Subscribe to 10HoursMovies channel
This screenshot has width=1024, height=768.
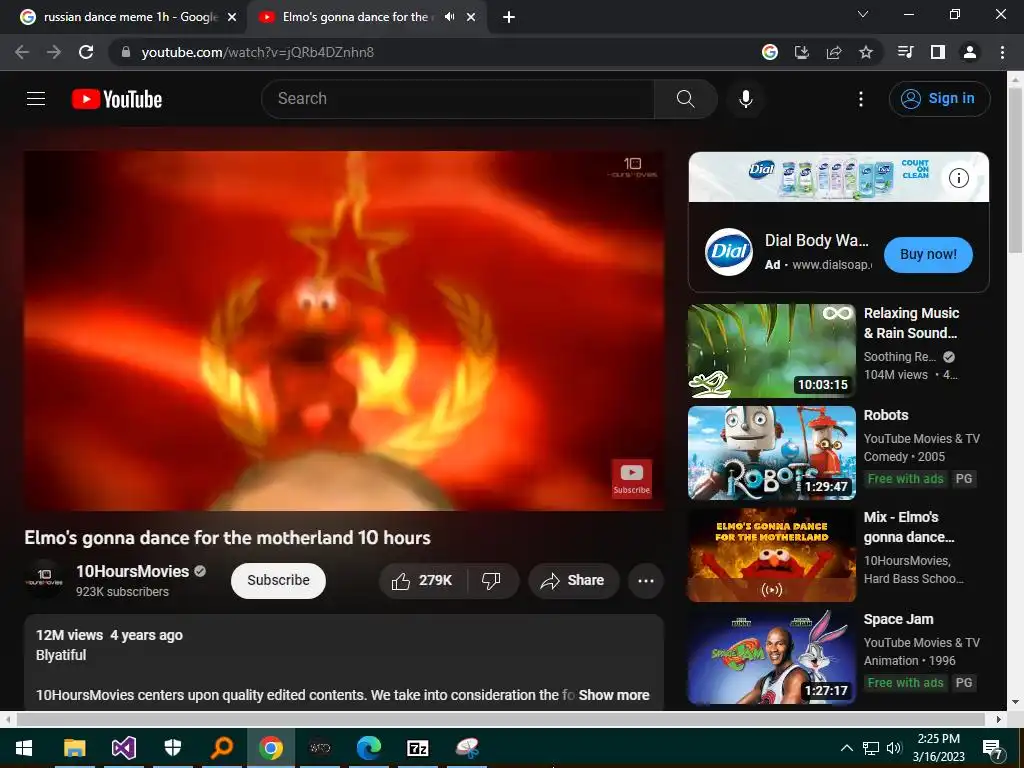pos(278,581)
